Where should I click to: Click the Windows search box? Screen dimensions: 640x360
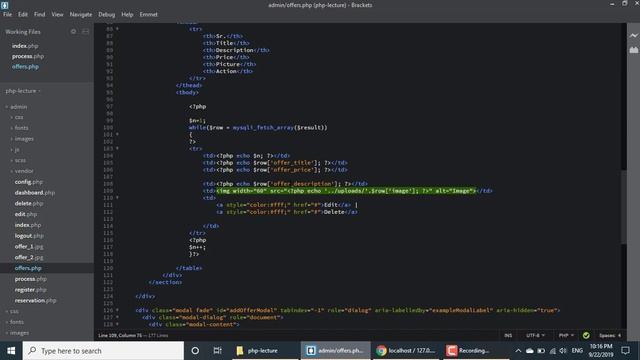click(x=103, y=351)
